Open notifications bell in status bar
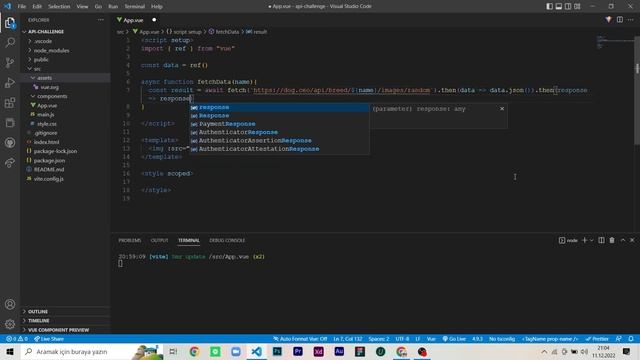 click(x=631, y=339)
